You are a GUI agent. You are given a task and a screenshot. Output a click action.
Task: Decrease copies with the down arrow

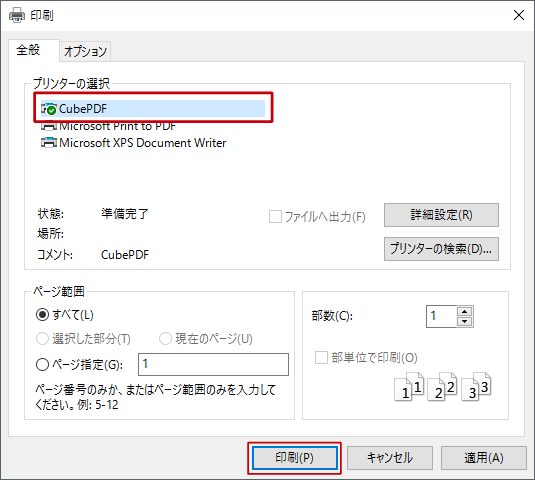(464, 321)
